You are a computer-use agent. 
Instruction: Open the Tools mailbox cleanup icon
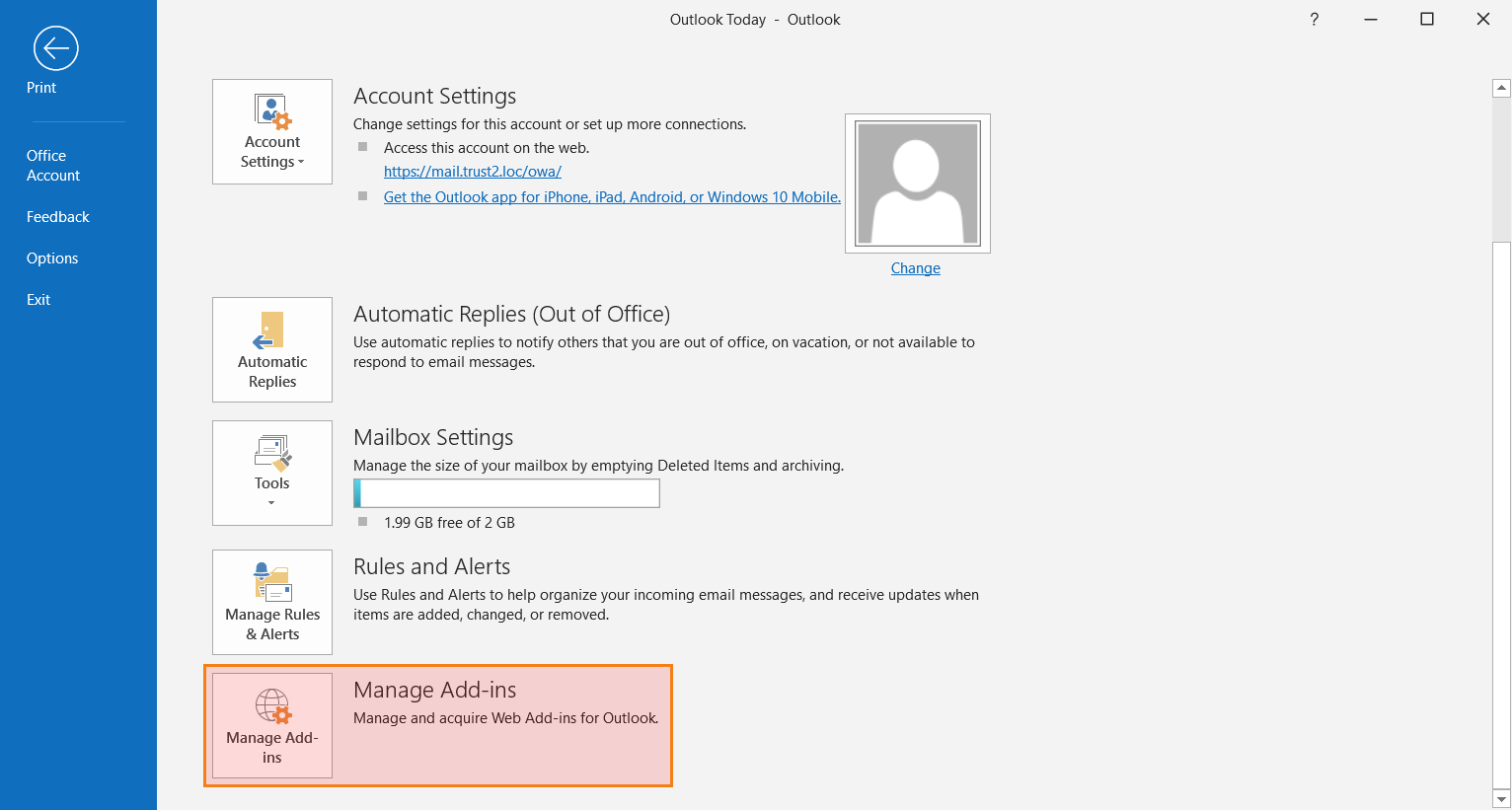(x=272, y=453)
